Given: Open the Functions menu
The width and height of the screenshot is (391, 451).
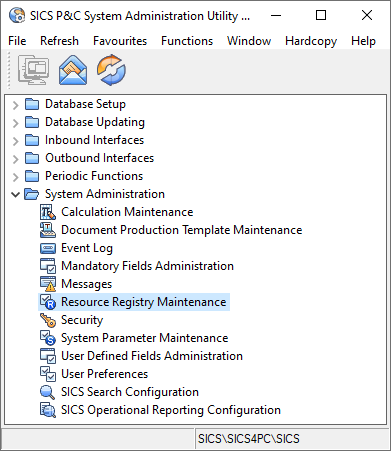Looking at the screenshot, I should (x=187, y=41).
